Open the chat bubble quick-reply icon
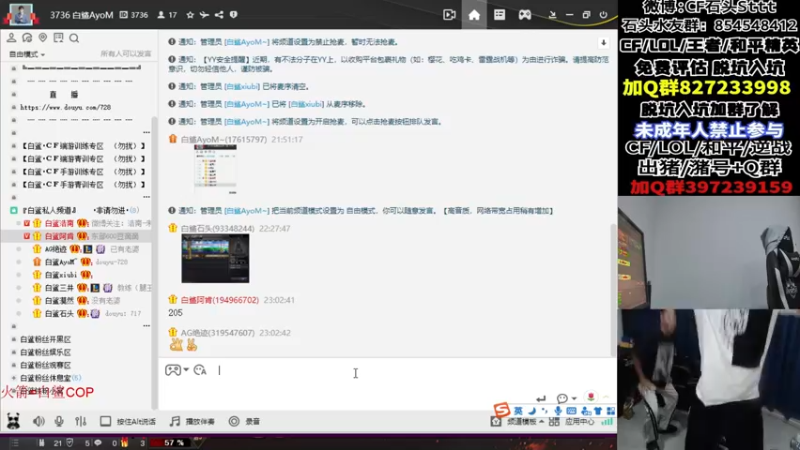Screen dimensions: 800x450 [562, 398]
